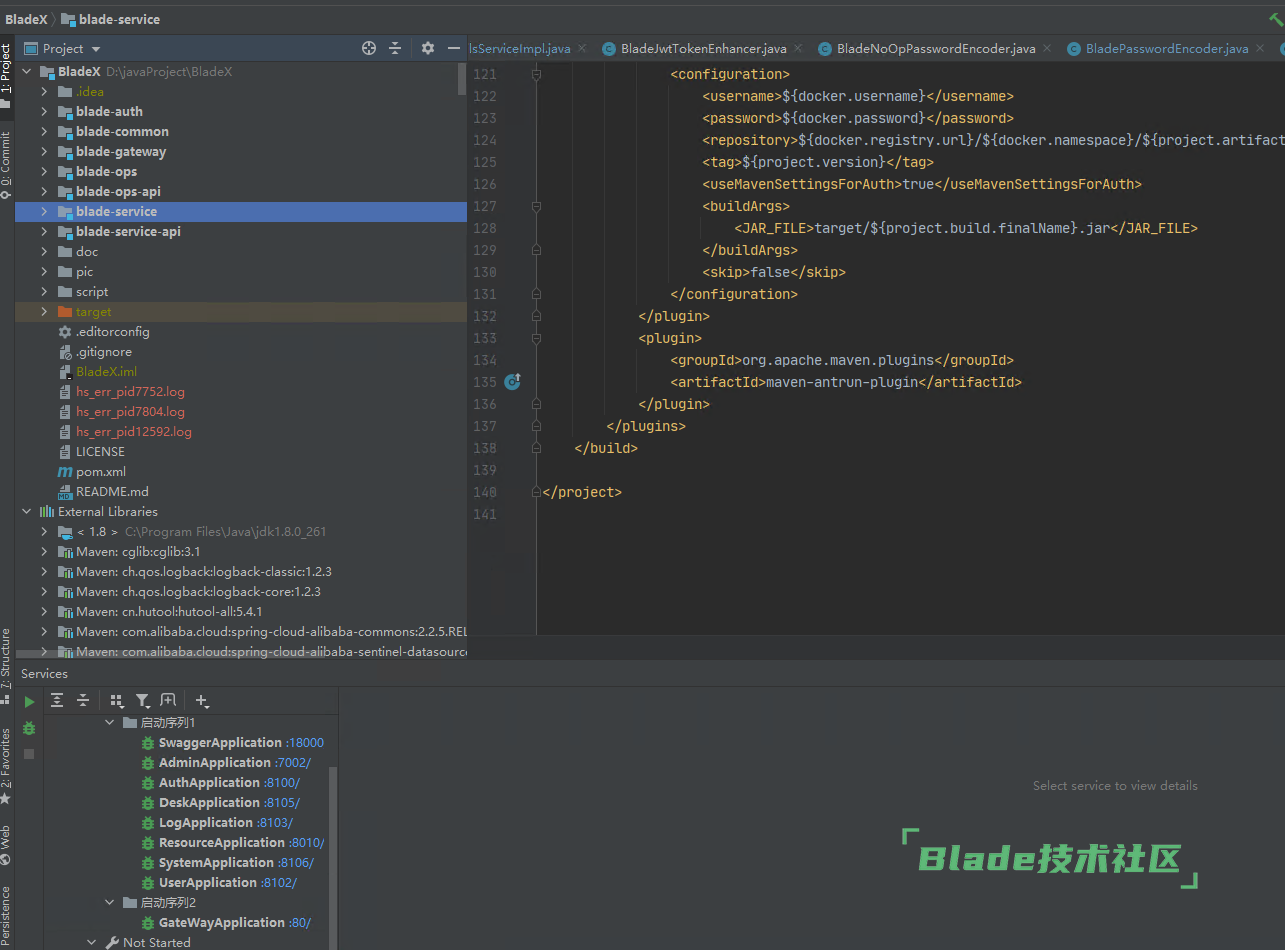Select hs_err_pid7752.log file
This screenshot has width=1285, height=950.
(130, 391)
